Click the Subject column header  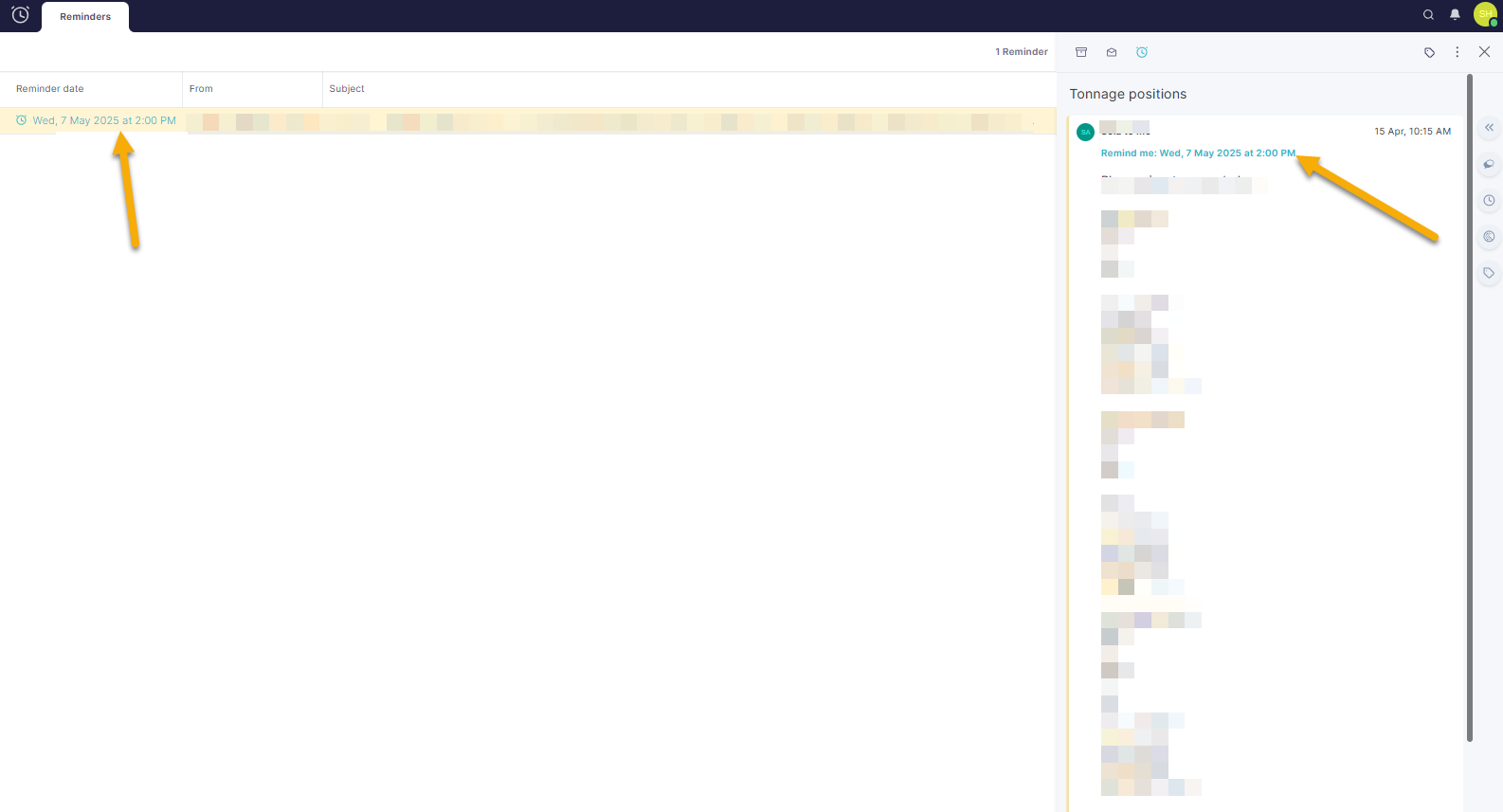[x=347, y=89]
